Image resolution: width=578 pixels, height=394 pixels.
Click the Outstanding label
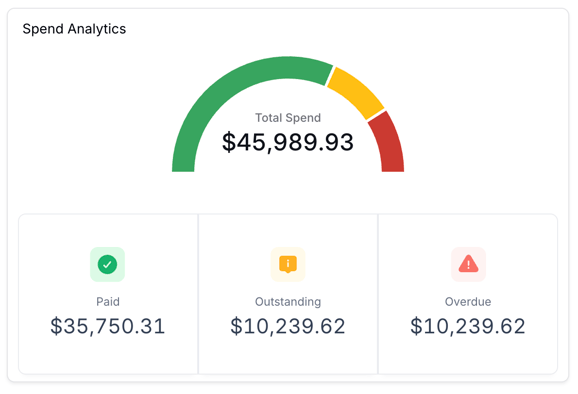pyautogui.click(x=288, y=301)
